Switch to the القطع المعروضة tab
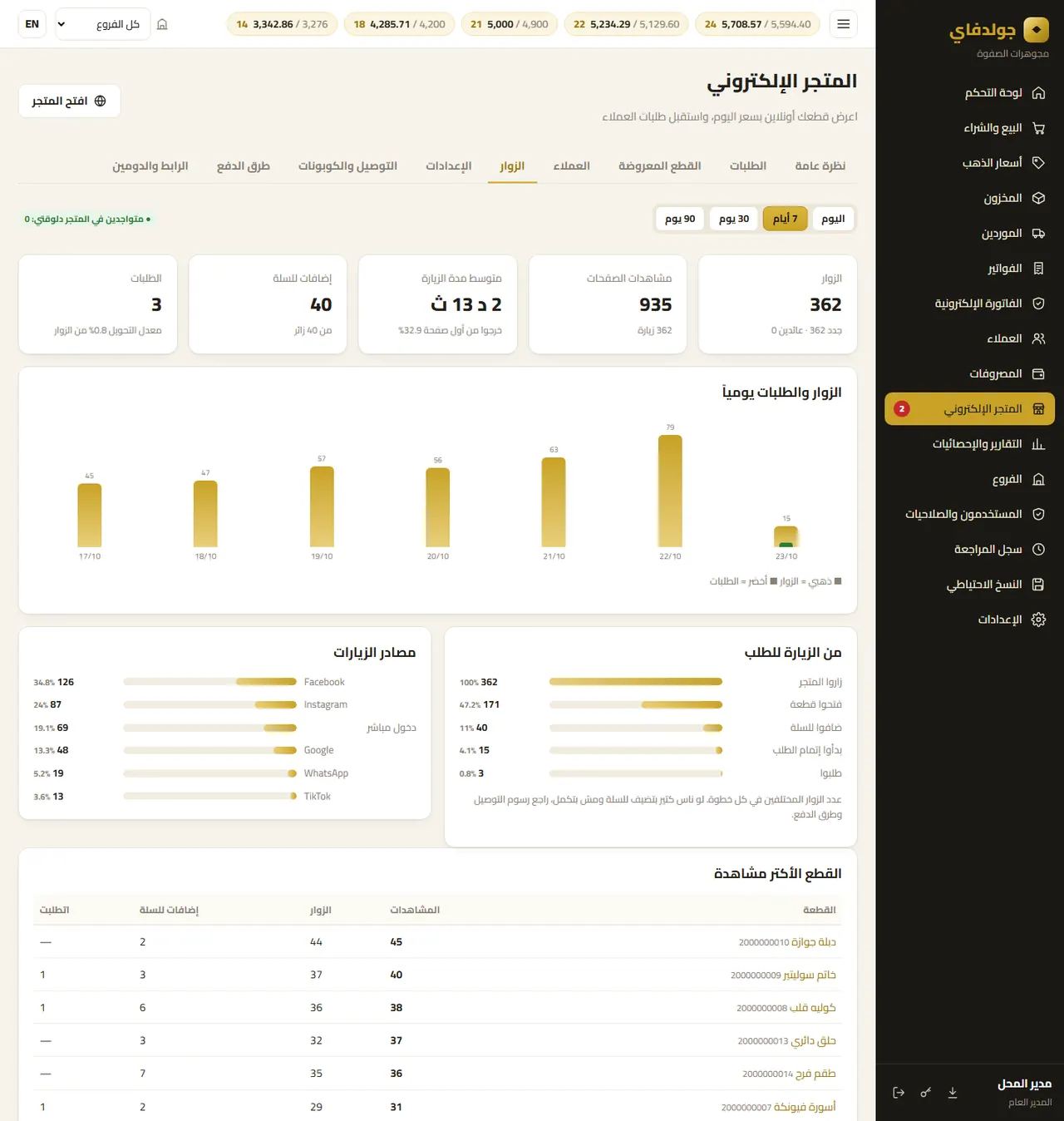This screenshot has width=1064, height=1121. click(660, 166)
